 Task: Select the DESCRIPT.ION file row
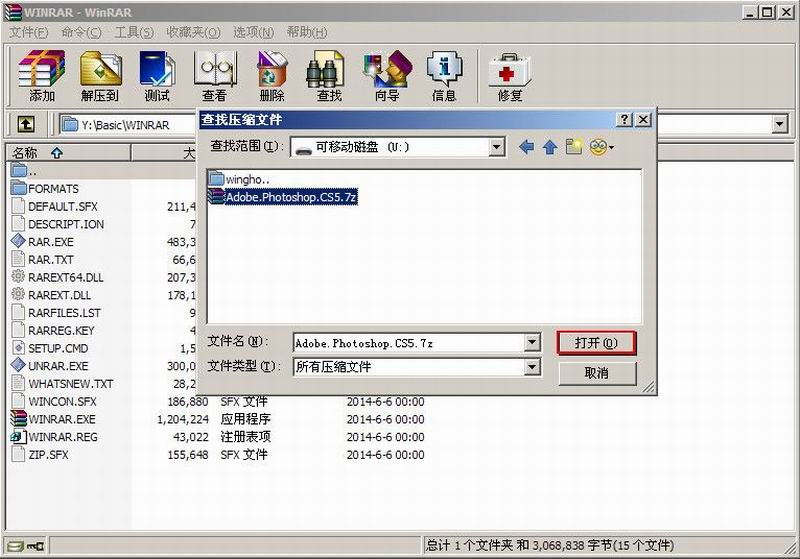66,224
